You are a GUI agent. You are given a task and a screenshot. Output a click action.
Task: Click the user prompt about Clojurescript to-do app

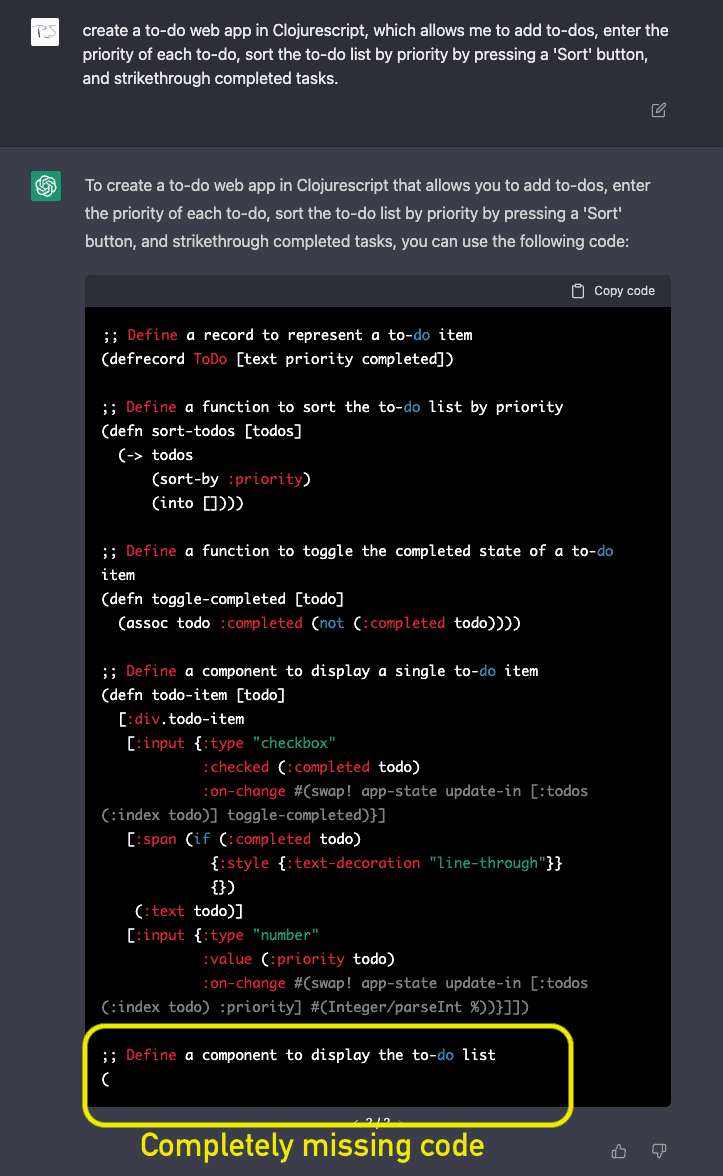tap(375, 54)
